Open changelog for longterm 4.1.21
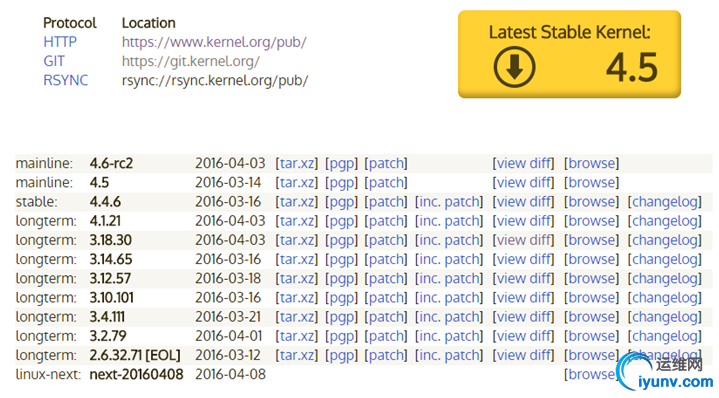 (x=665, y=221)
